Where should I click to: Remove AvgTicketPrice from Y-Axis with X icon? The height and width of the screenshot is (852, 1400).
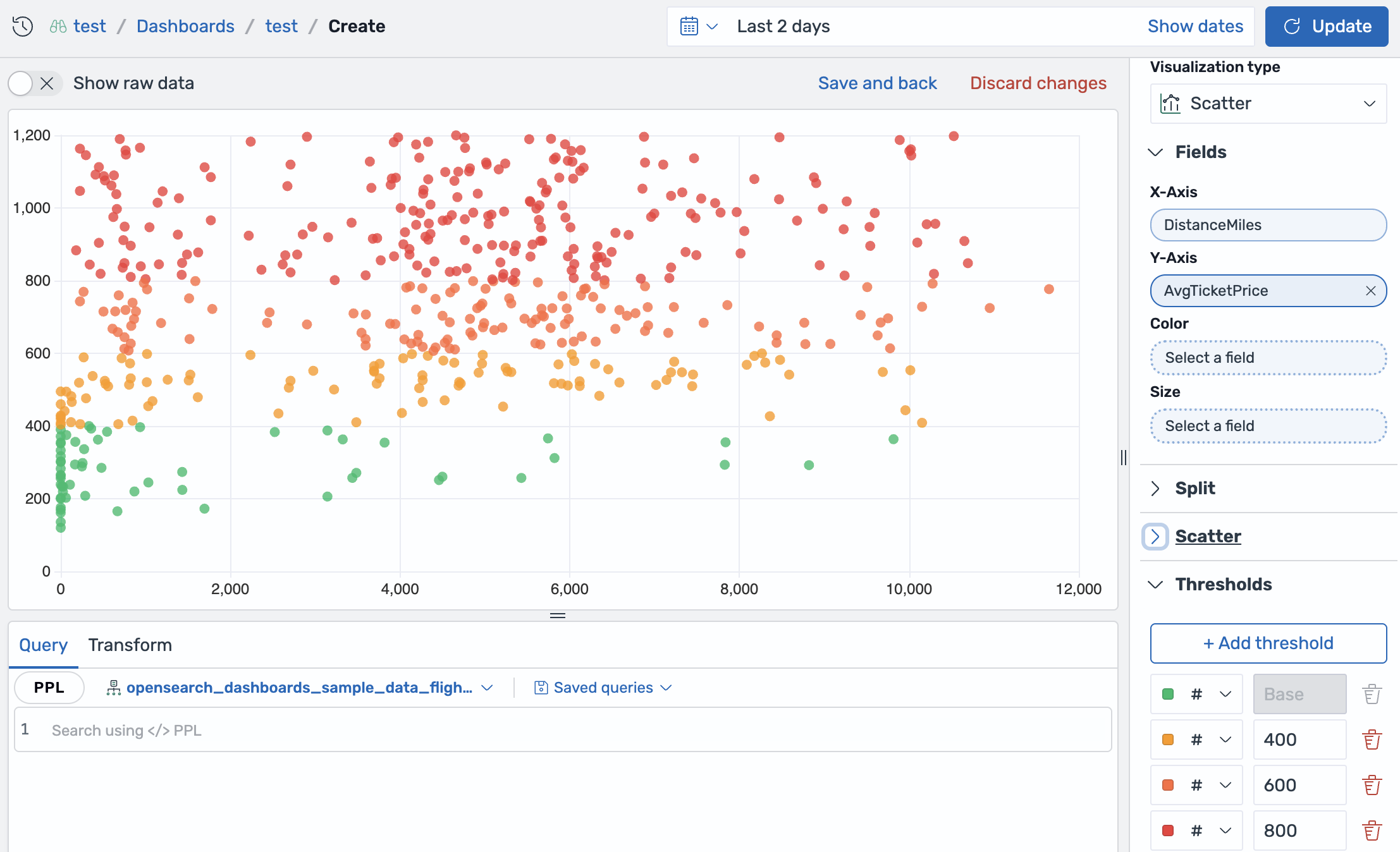click(x=1371, y=291)
